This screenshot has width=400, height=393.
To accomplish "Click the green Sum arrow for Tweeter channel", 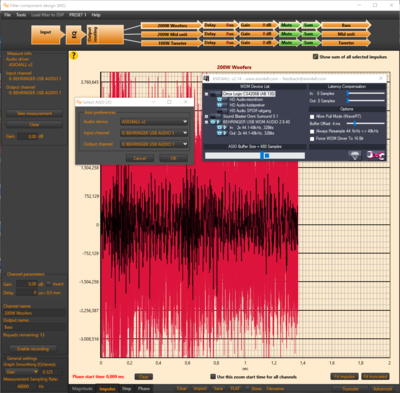I will coord(310,43).
